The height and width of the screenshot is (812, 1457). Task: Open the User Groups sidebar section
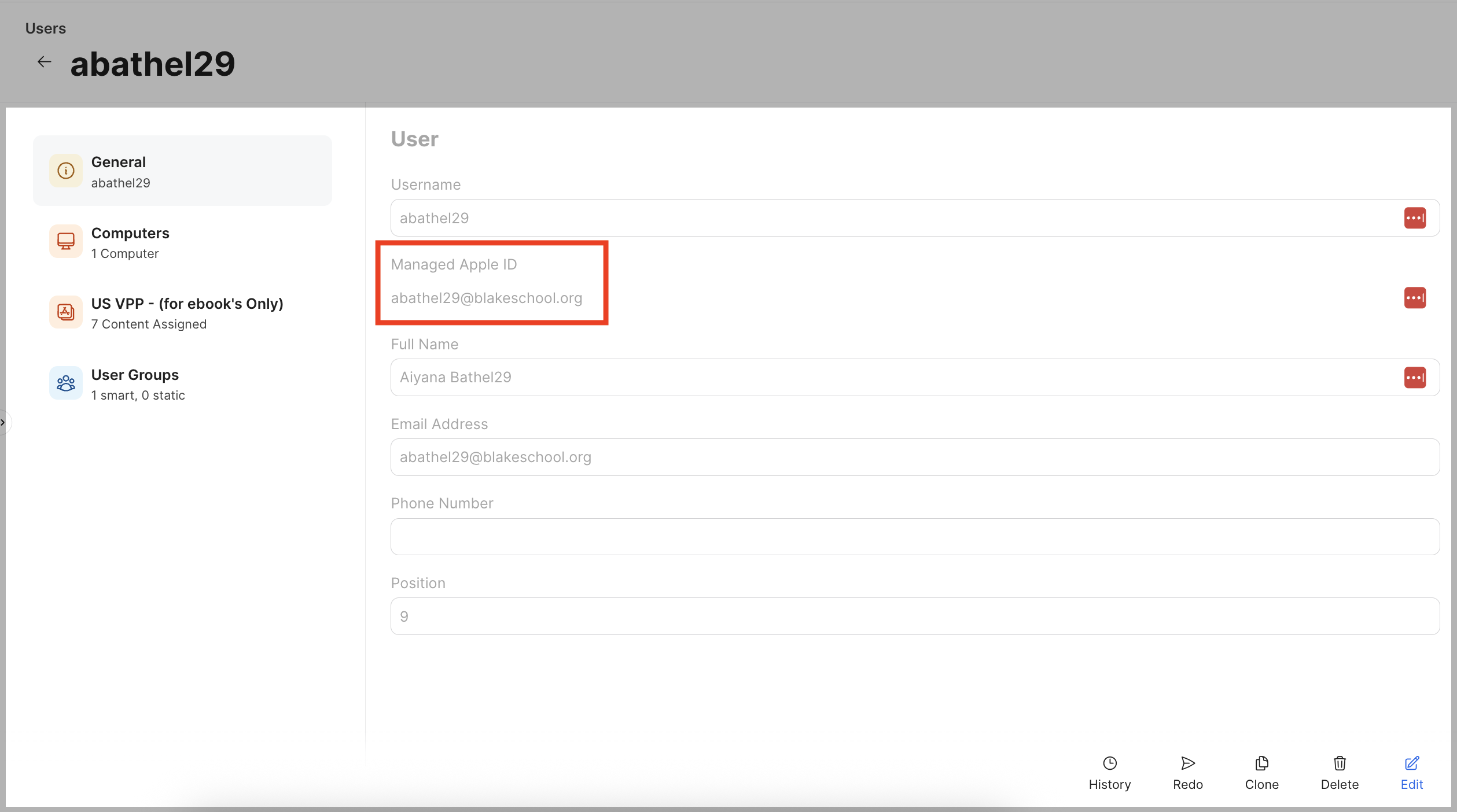point(182,384)
